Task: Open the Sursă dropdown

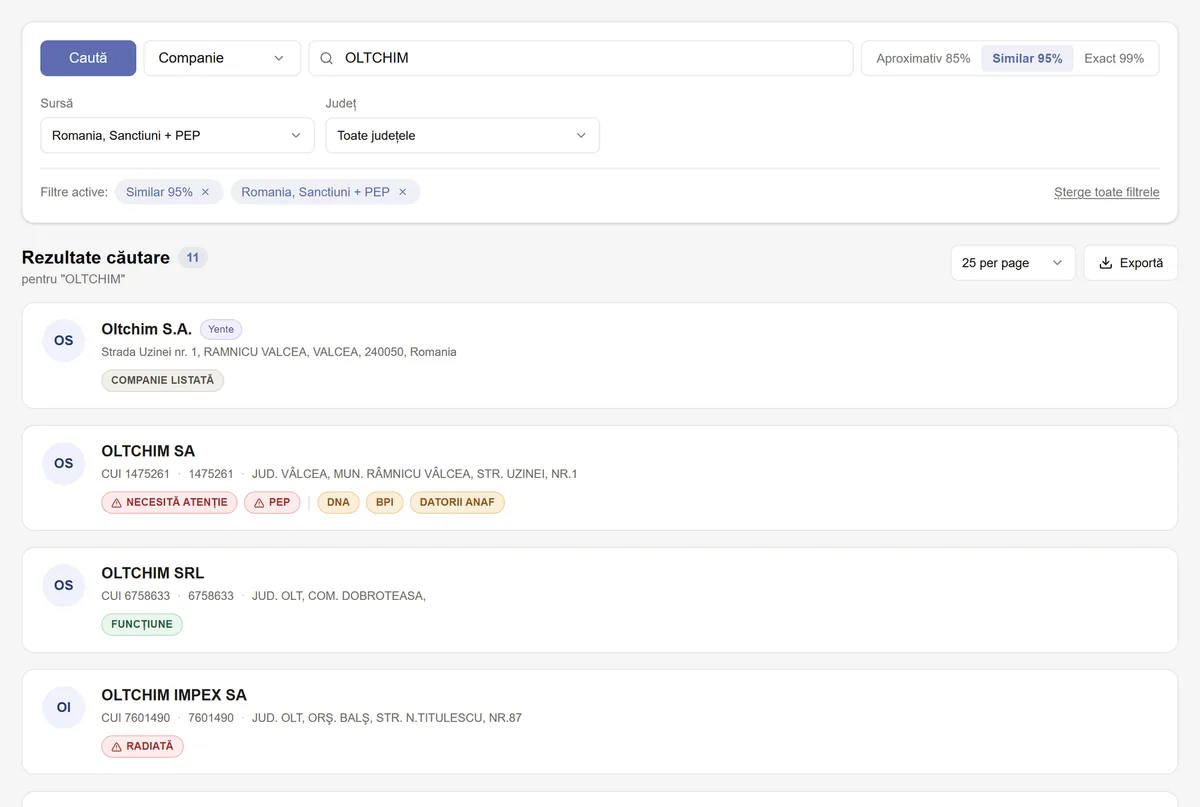Action: tap(177, 135)
